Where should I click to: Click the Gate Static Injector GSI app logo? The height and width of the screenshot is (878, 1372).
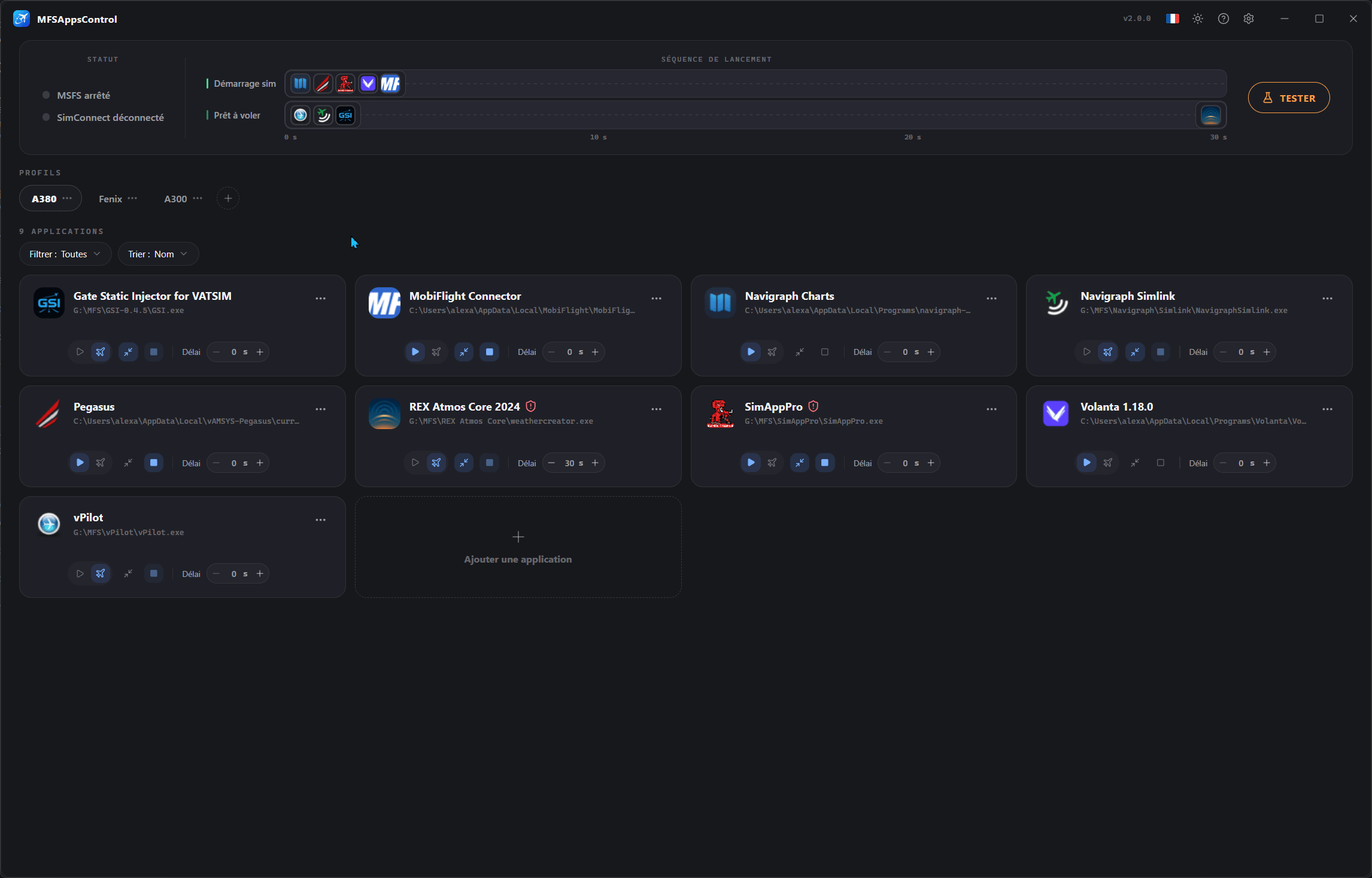(x=49, y=303)
